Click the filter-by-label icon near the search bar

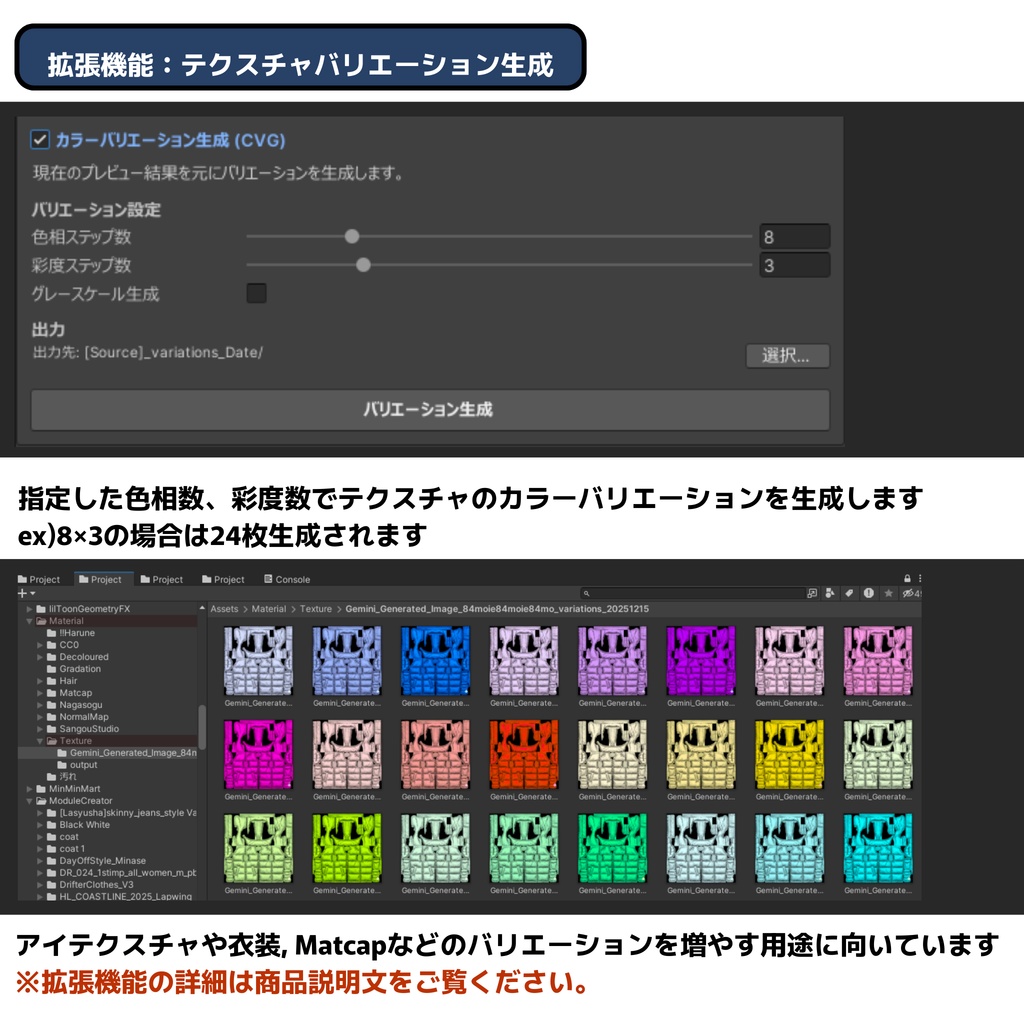click(850, 594)
